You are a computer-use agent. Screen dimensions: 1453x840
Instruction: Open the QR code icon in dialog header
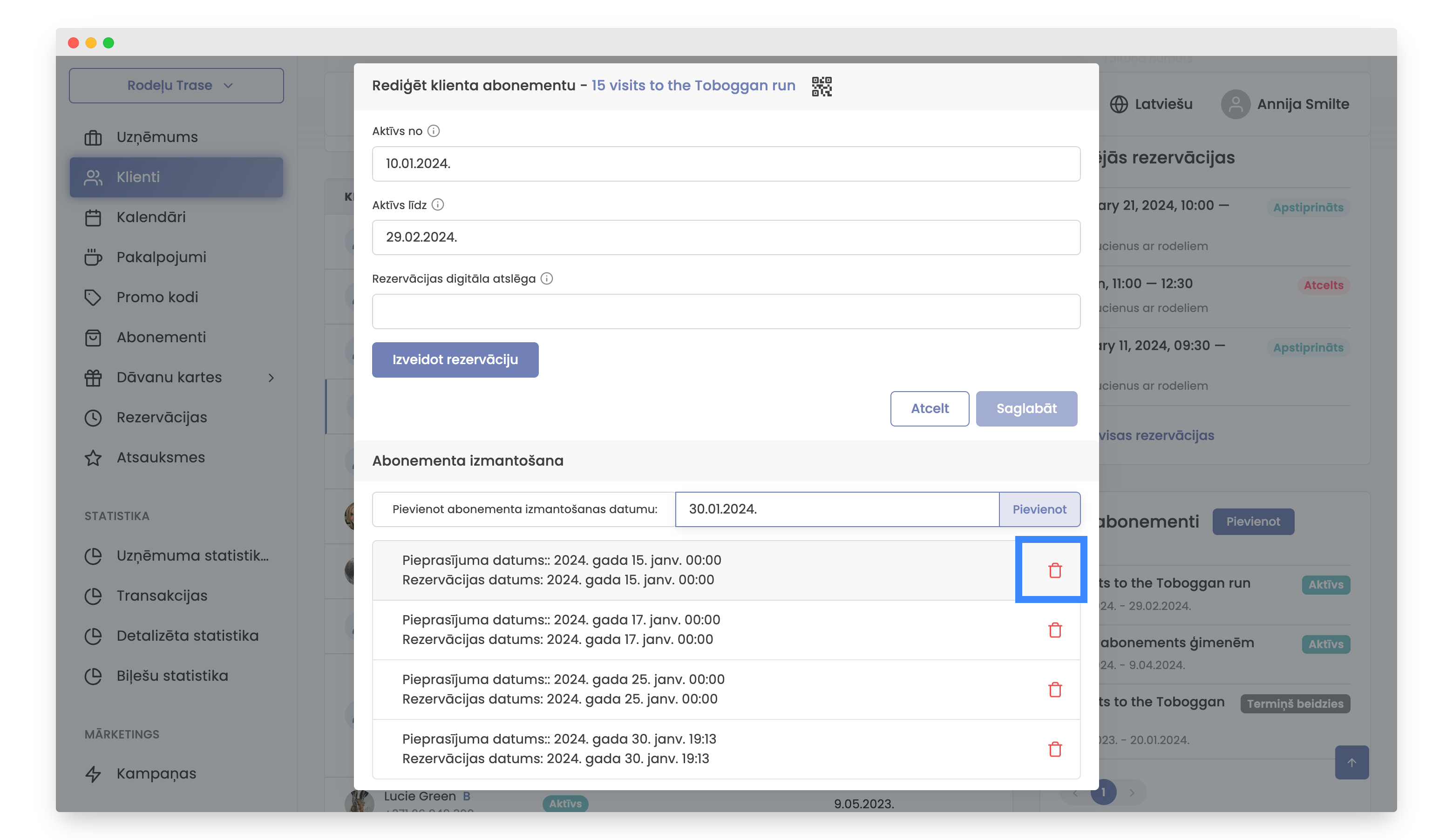821,87
